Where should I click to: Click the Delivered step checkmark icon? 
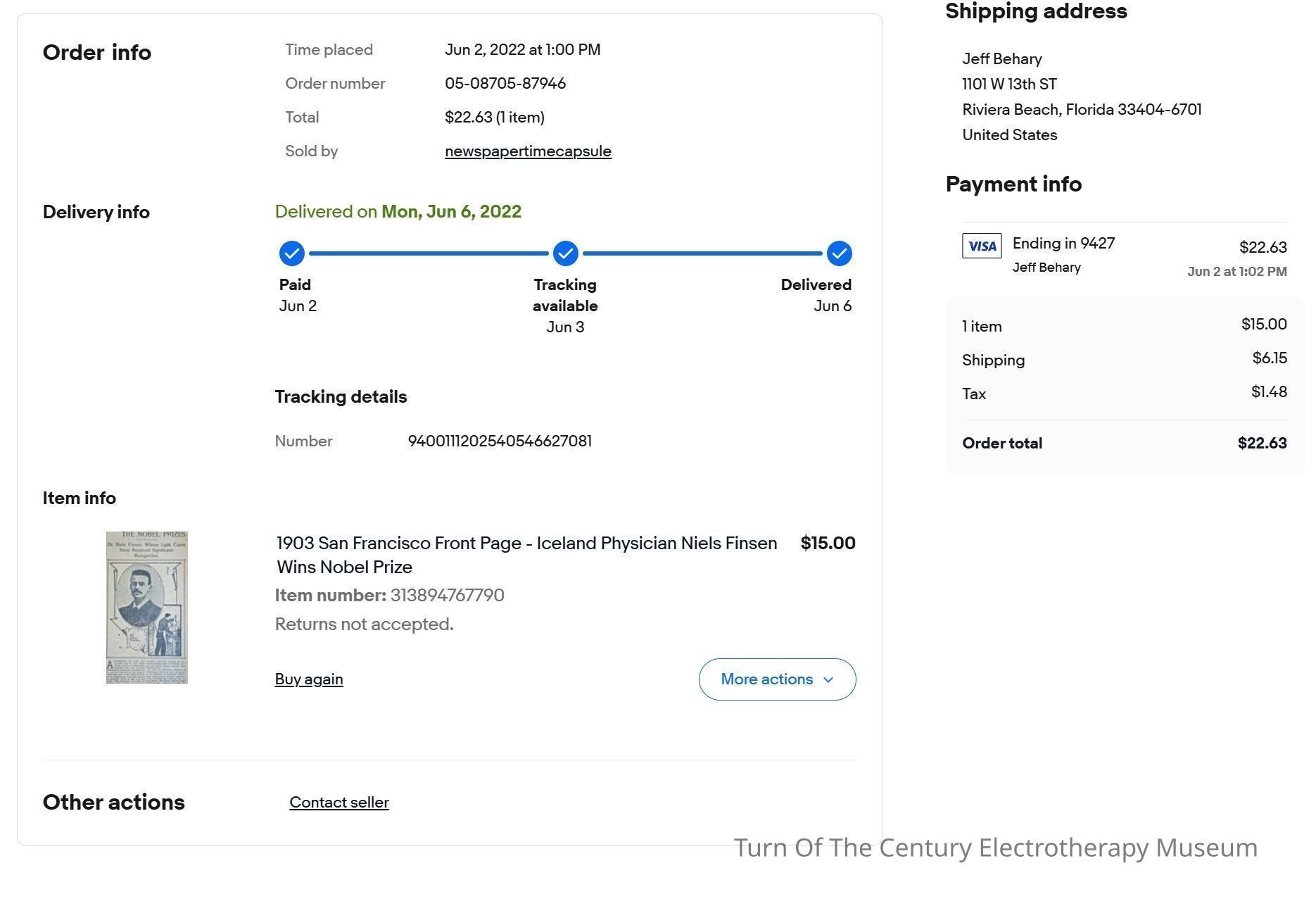[x=839, y=253]
